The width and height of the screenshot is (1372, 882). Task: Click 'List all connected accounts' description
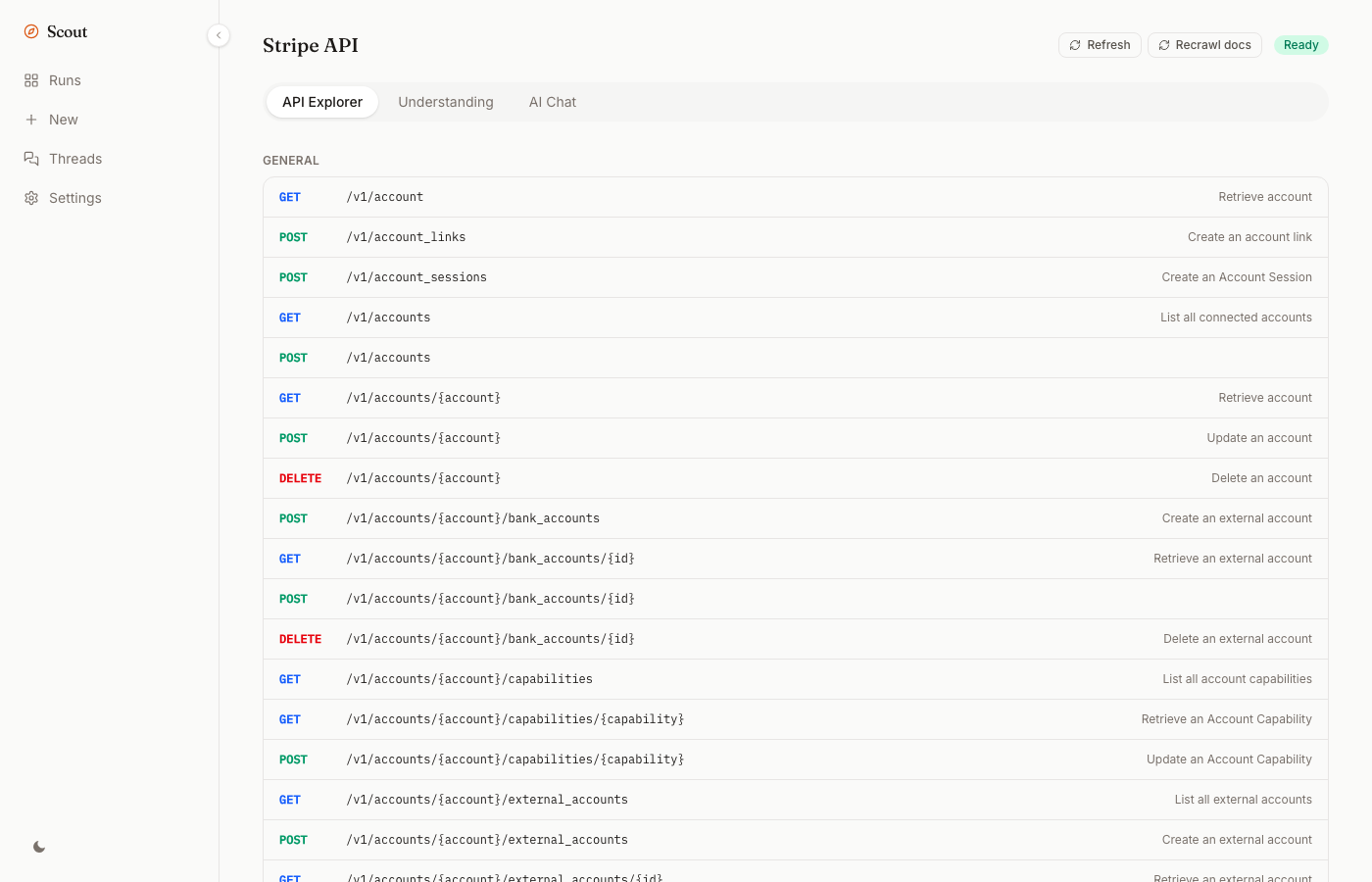1236,318
